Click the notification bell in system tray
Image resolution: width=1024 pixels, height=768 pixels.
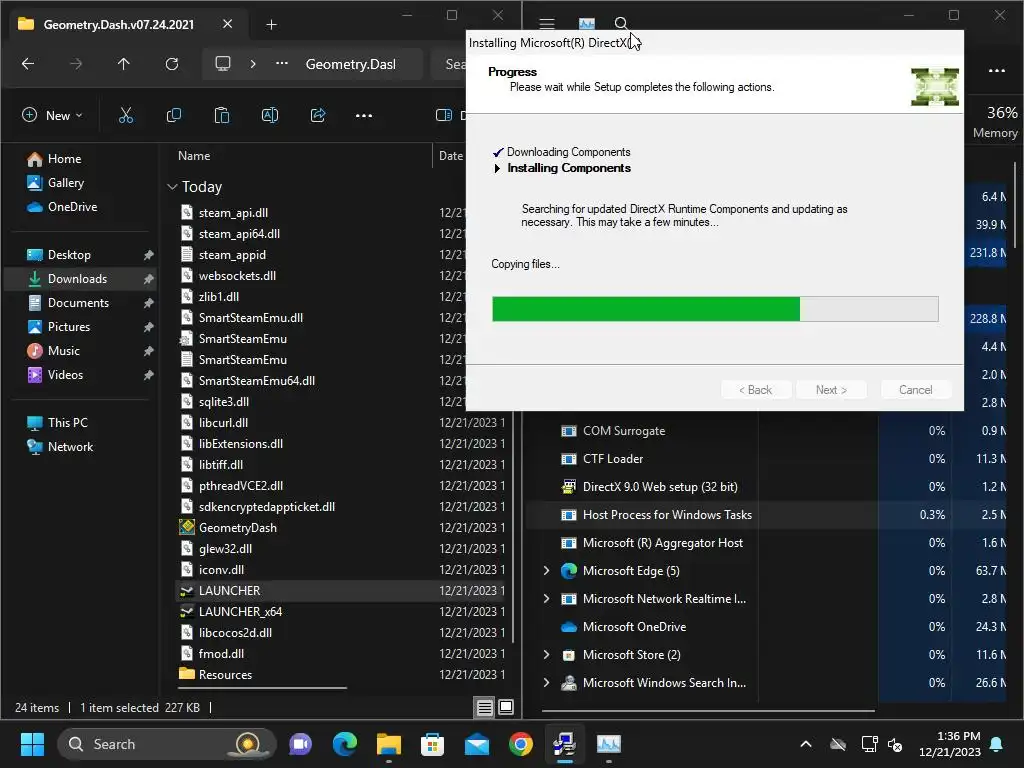coord(997,744)
